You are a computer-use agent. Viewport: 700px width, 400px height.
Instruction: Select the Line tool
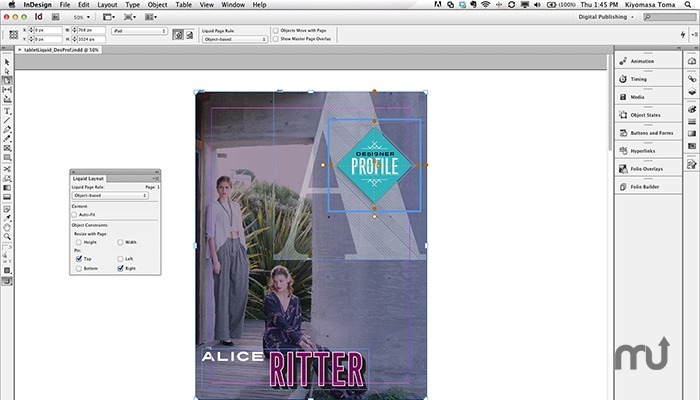pyautogui.click(x=7, y=120)
